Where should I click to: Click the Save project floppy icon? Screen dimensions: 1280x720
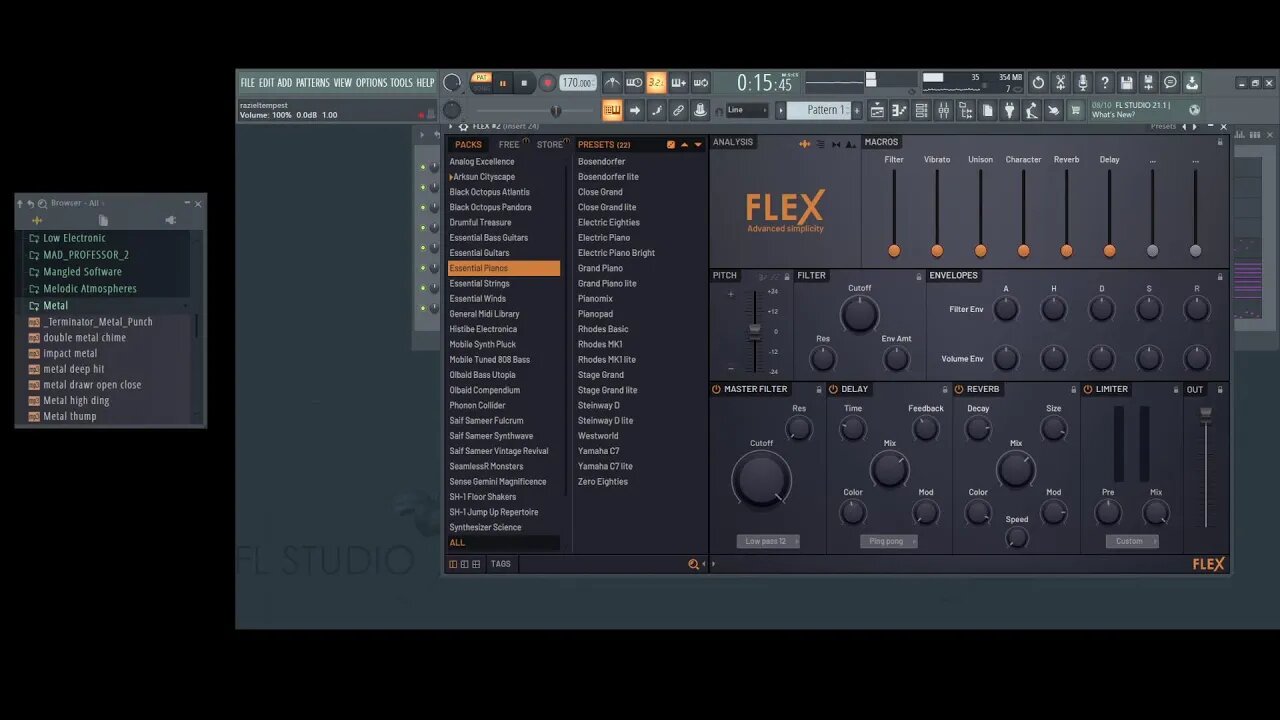[x=1126, y=83]
